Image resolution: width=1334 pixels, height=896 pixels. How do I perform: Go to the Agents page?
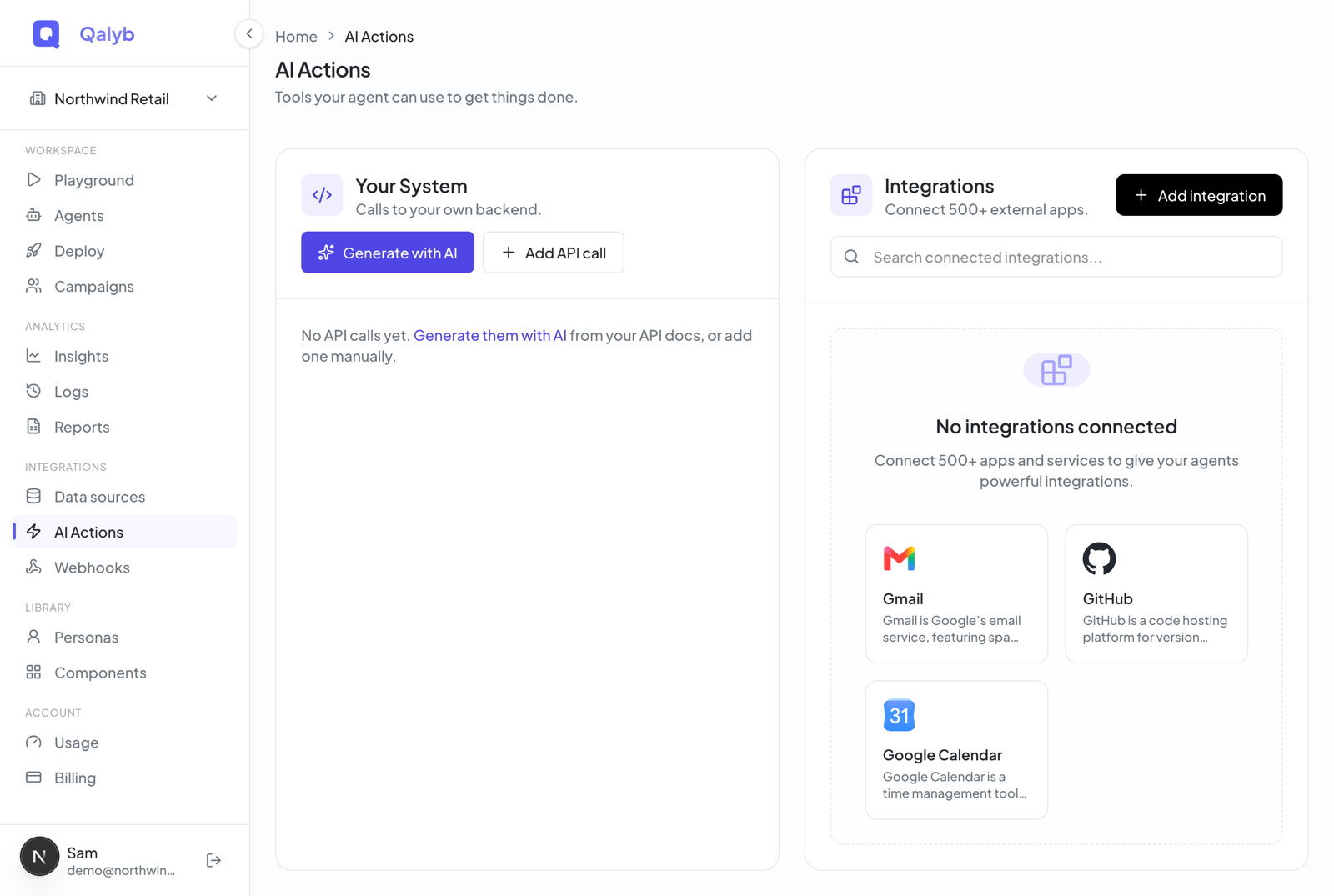point(125,215)
